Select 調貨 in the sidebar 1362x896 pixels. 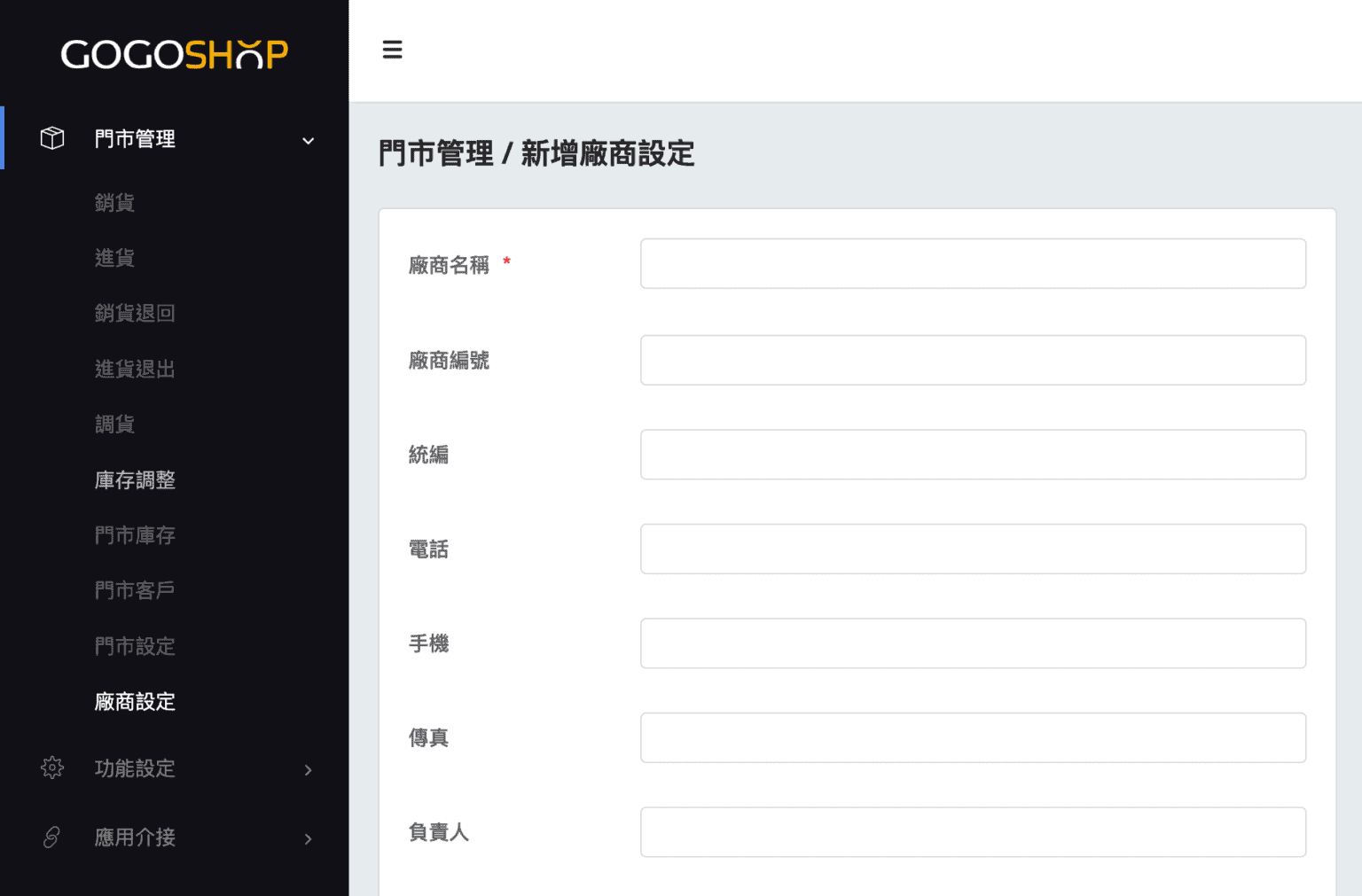pos(115,424)
